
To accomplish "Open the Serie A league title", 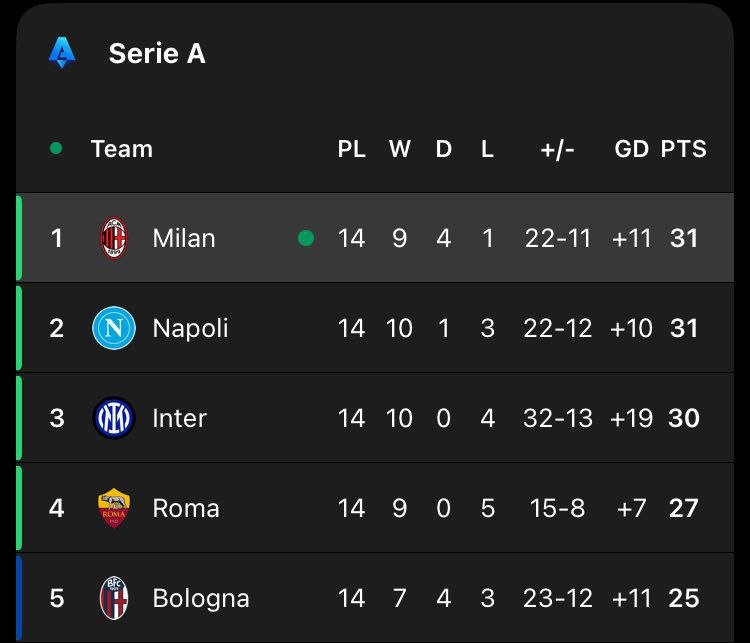I will pyautogui.click(x=157, y=53).
